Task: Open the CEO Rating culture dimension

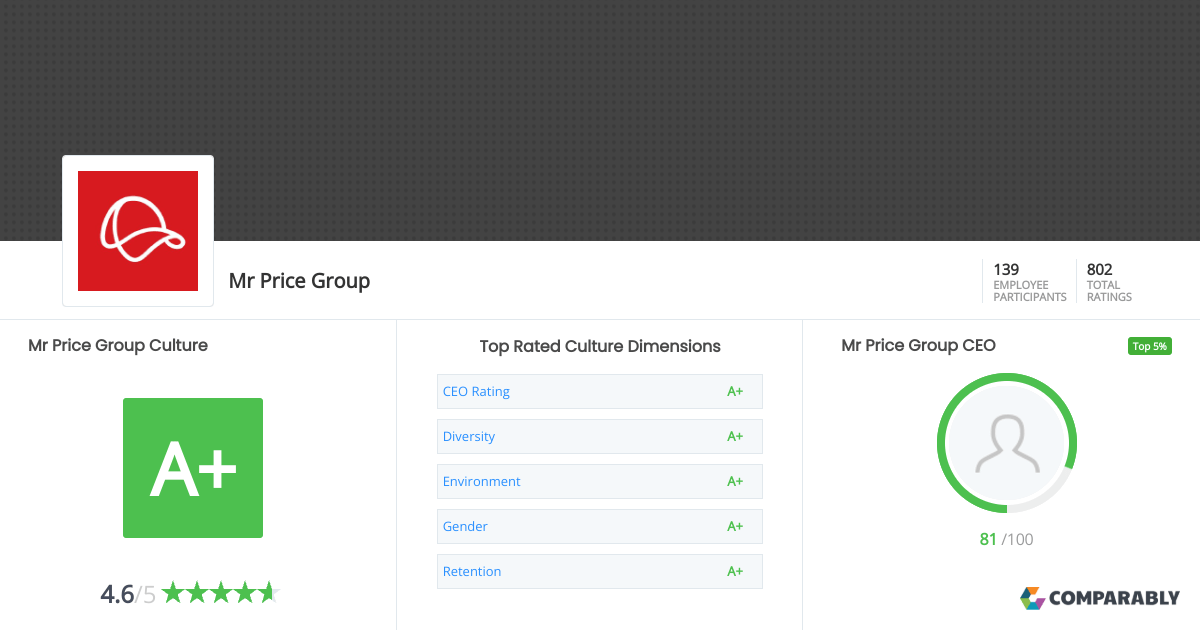Action: point(476,391)
